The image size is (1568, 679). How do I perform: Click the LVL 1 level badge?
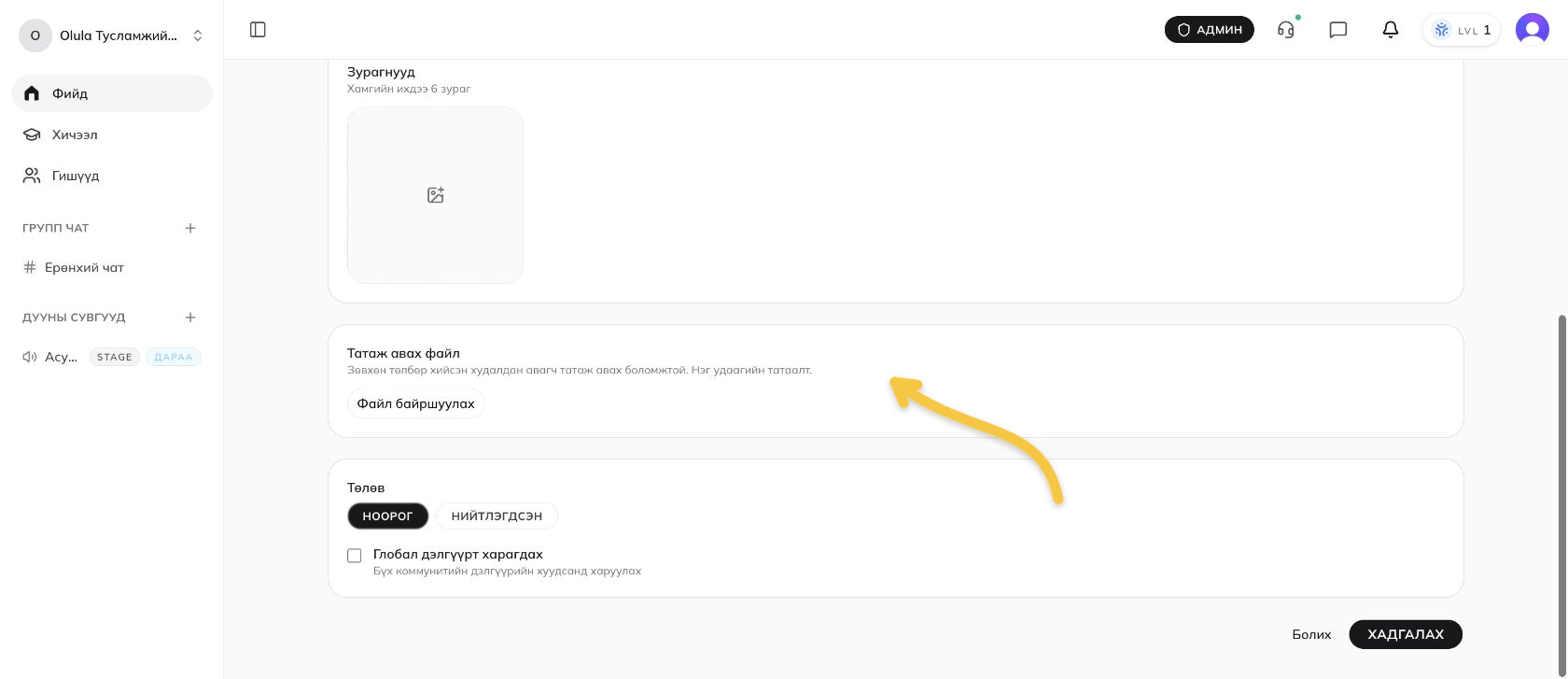1462,30
